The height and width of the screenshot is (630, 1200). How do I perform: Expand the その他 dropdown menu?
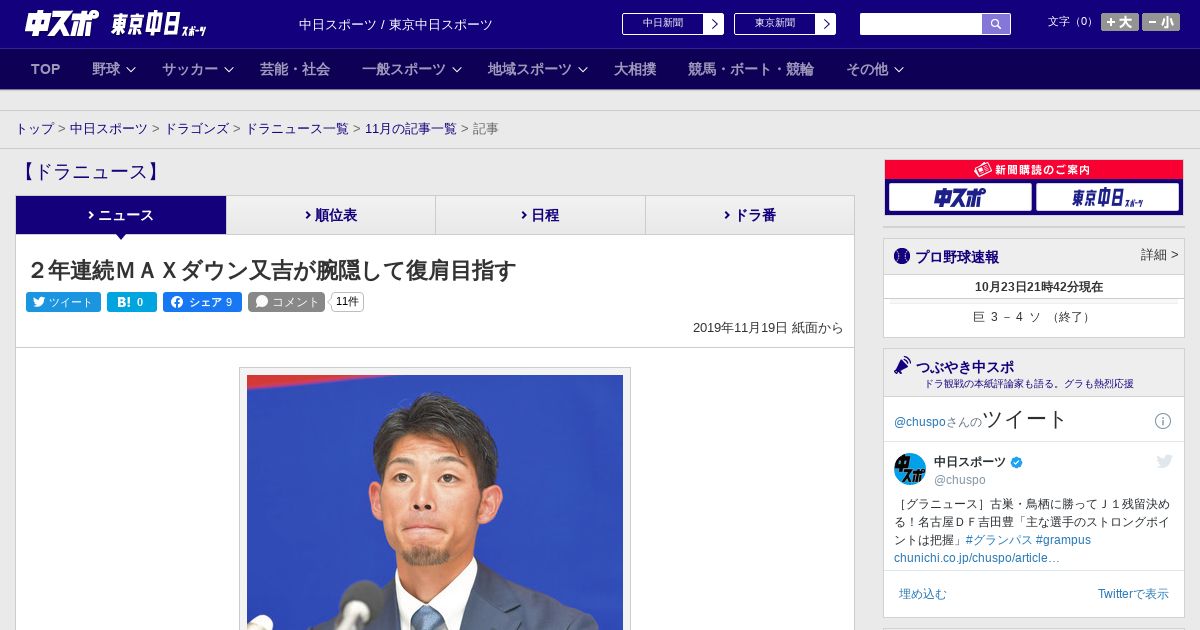[x=875, y=69]
